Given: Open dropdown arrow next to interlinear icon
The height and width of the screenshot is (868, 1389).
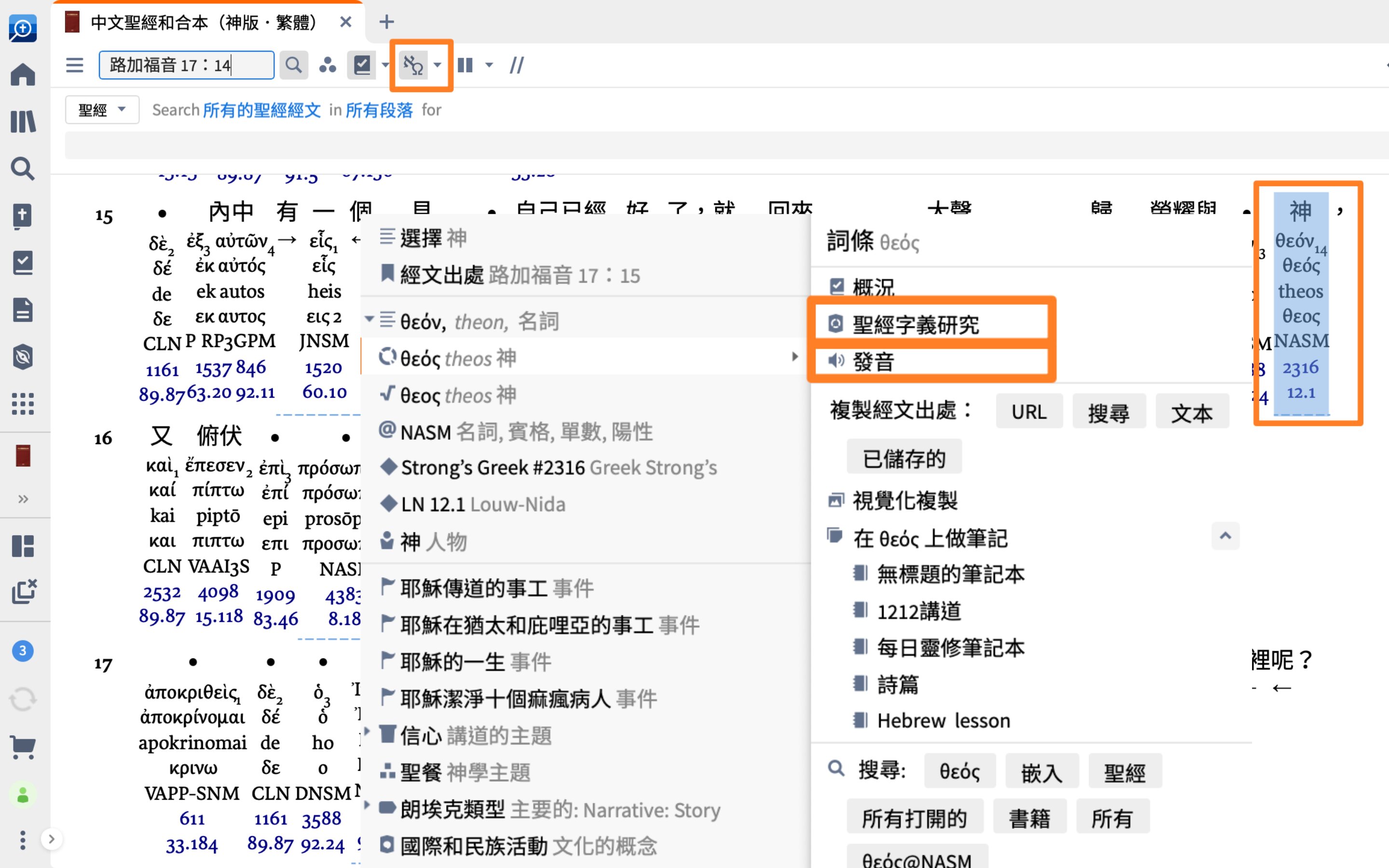Looking at the screenshot, I should click(437, 65).
